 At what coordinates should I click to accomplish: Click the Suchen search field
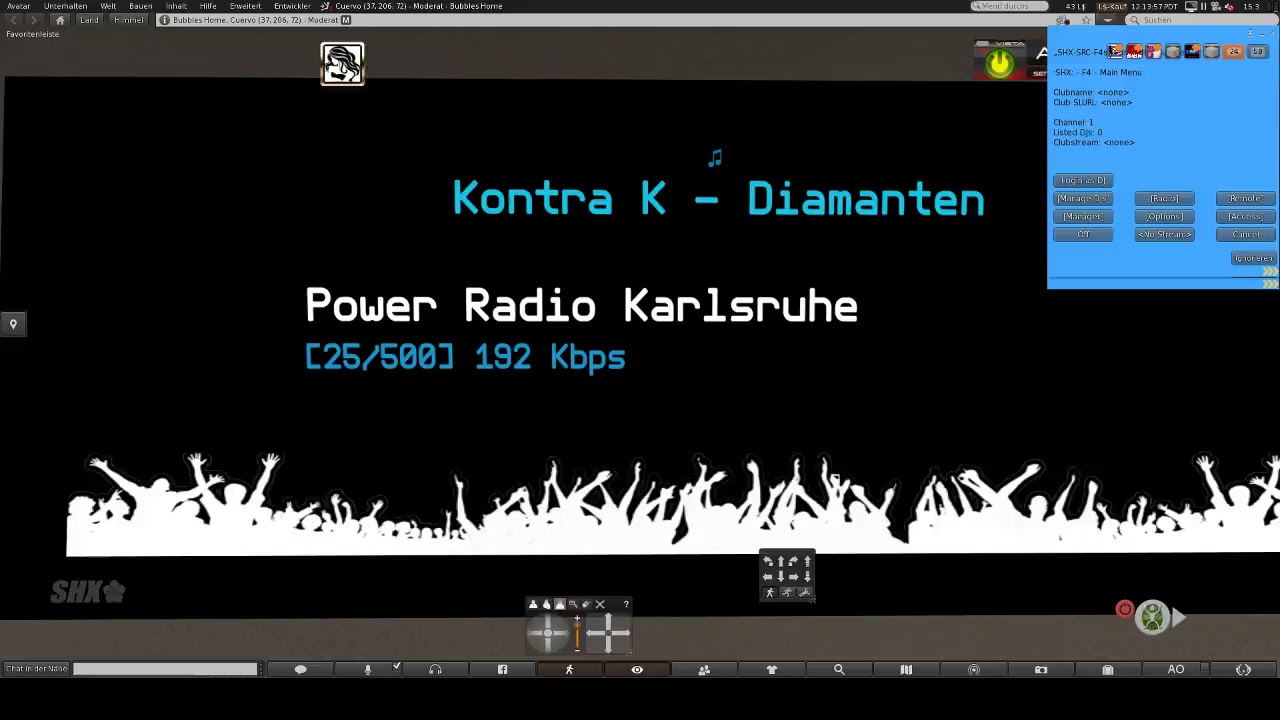coord(1200,20)
